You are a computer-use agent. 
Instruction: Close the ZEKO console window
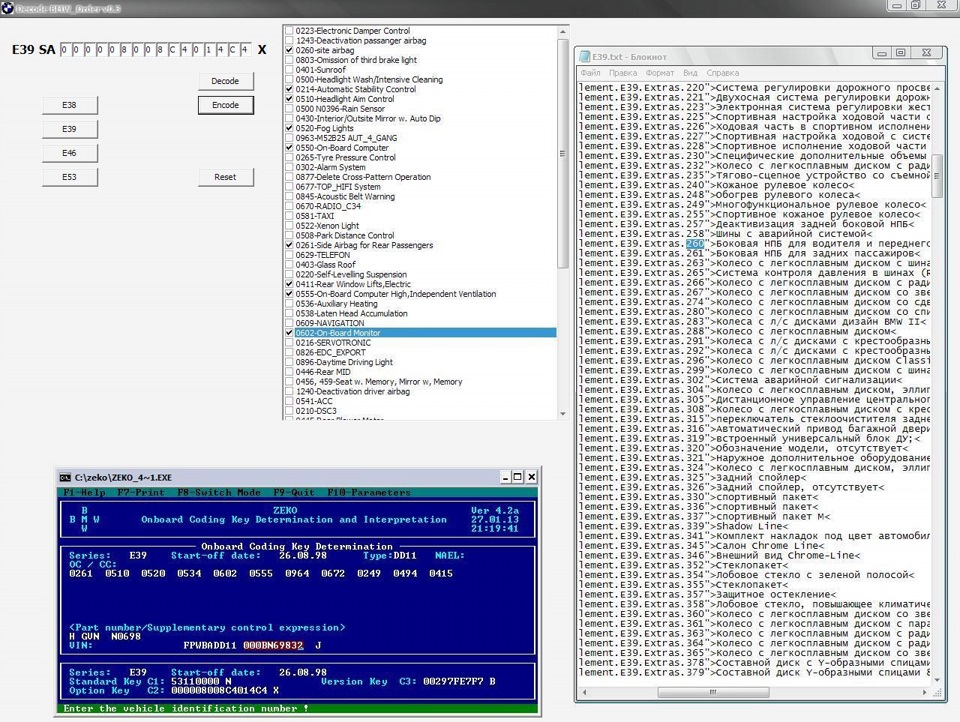[531, 477]
